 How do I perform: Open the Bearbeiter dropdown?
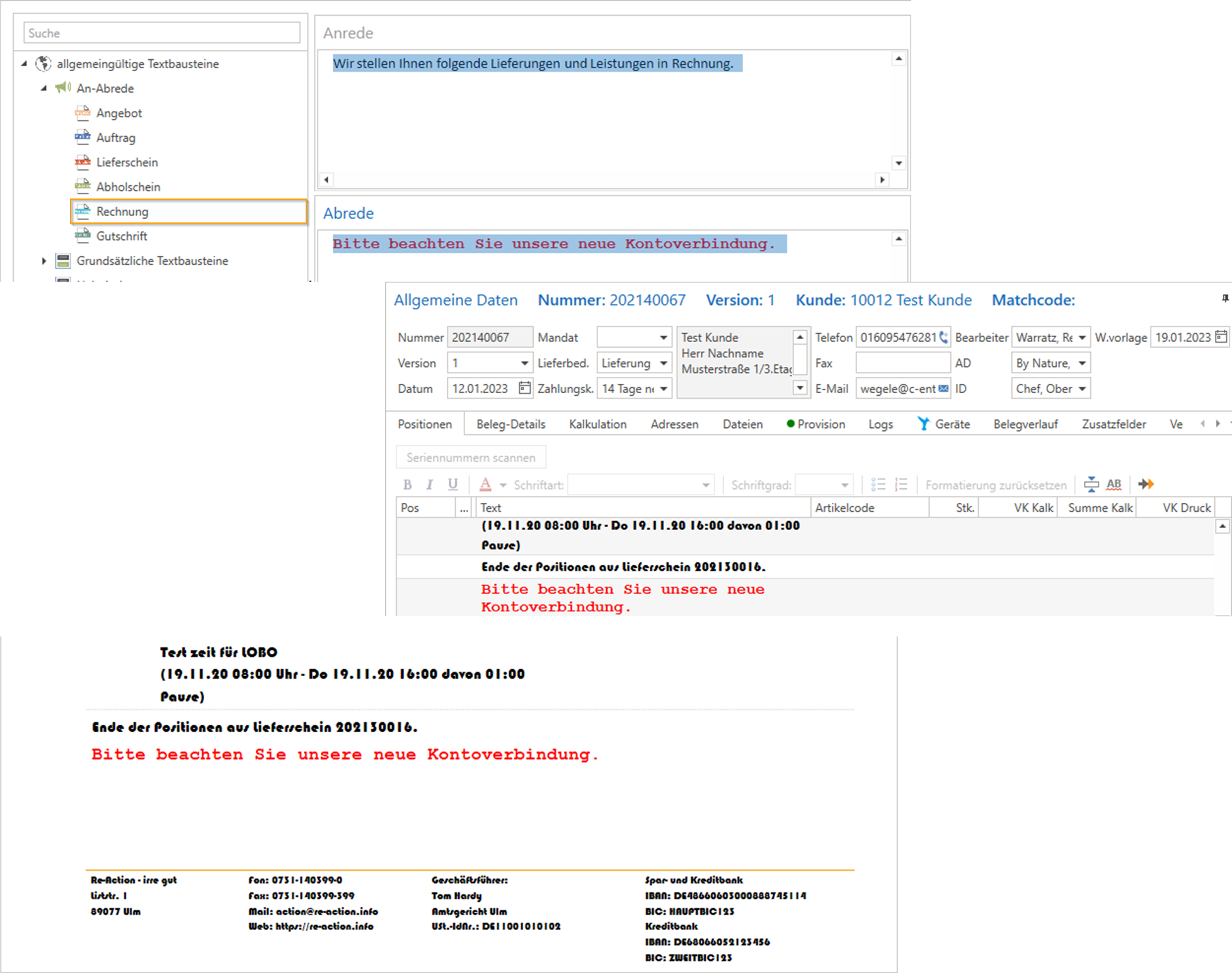1082,338
